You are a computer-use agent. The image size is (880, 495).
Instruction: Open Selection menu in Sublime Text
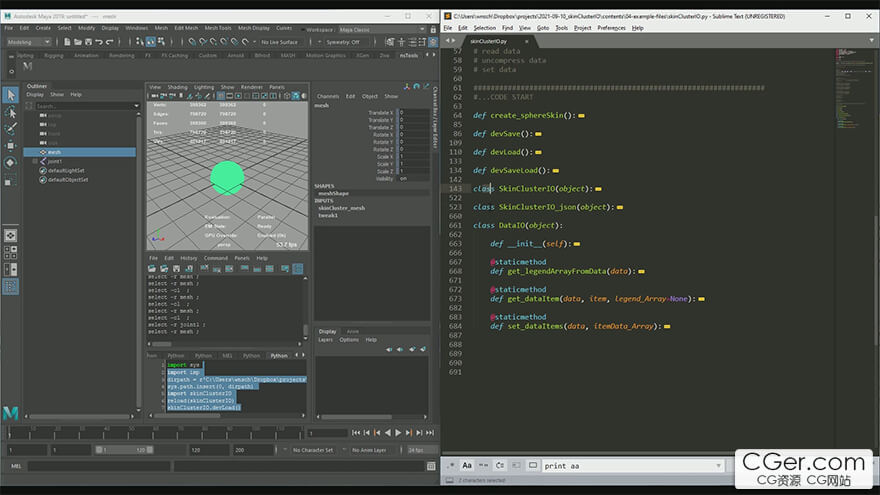pyautogui.click(x=484, y=28)
